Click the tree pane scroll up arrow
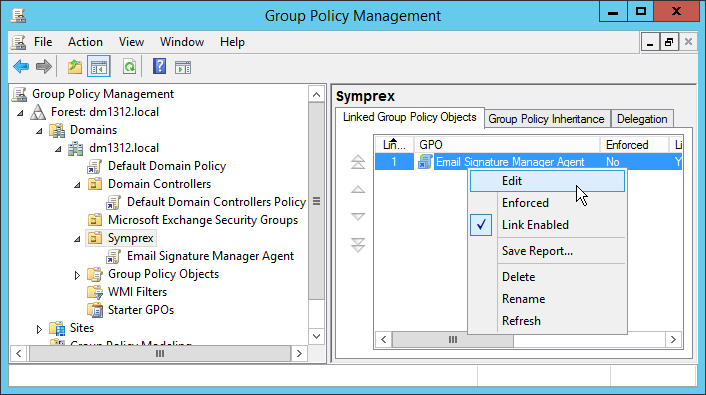This screenshot has height=395, width=706. pyautogui.click(x=317, y=95)
